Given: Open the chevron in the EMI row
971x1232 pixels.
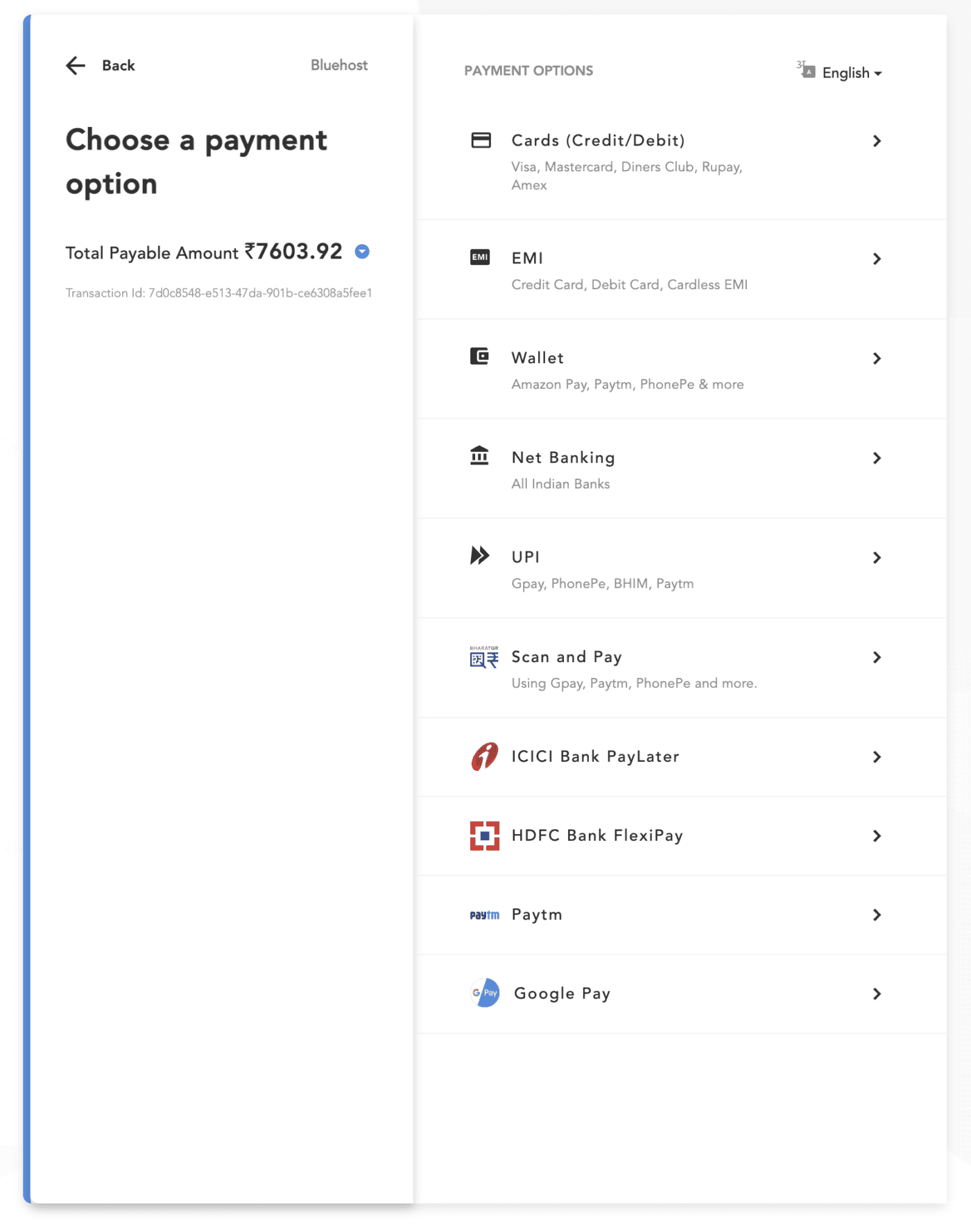Looking at the screenshot, I should click(x=877, y=259).
